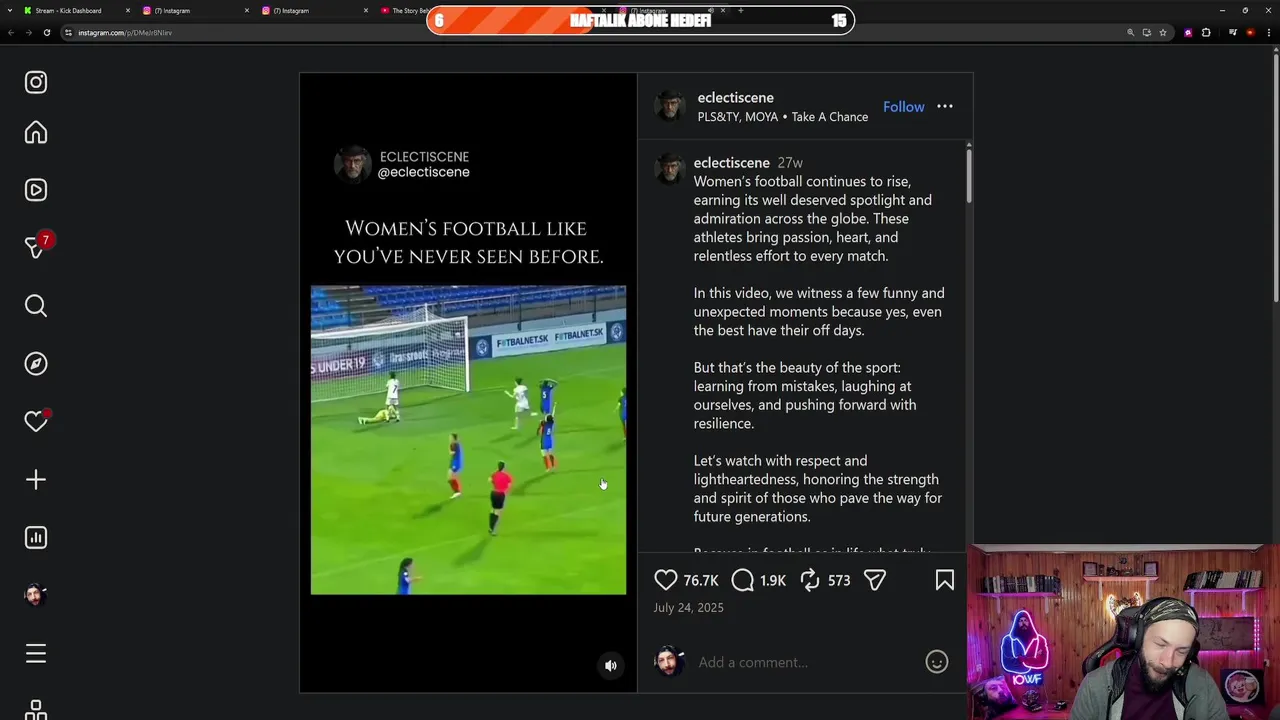Viewport: 1280px width, 720px height.
Task: Close the Stream - Kick Dashboard tab
Action: click(128, 11)
